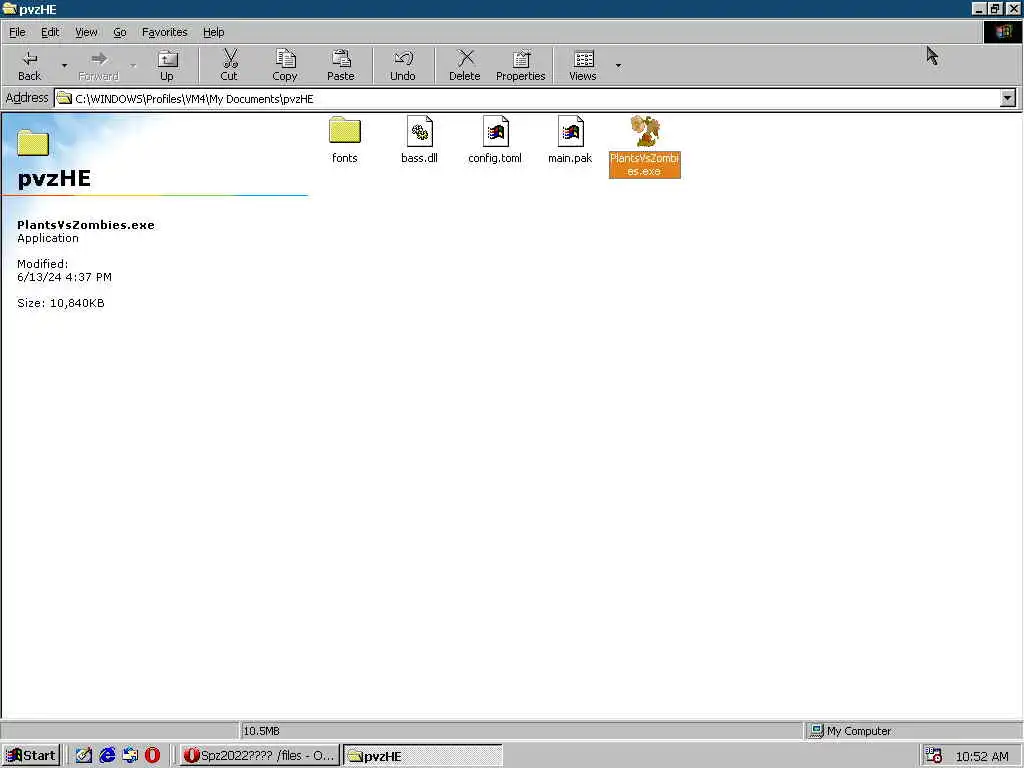Open the Edit menu
This screenshot has width=1024, height=768.
50,32
